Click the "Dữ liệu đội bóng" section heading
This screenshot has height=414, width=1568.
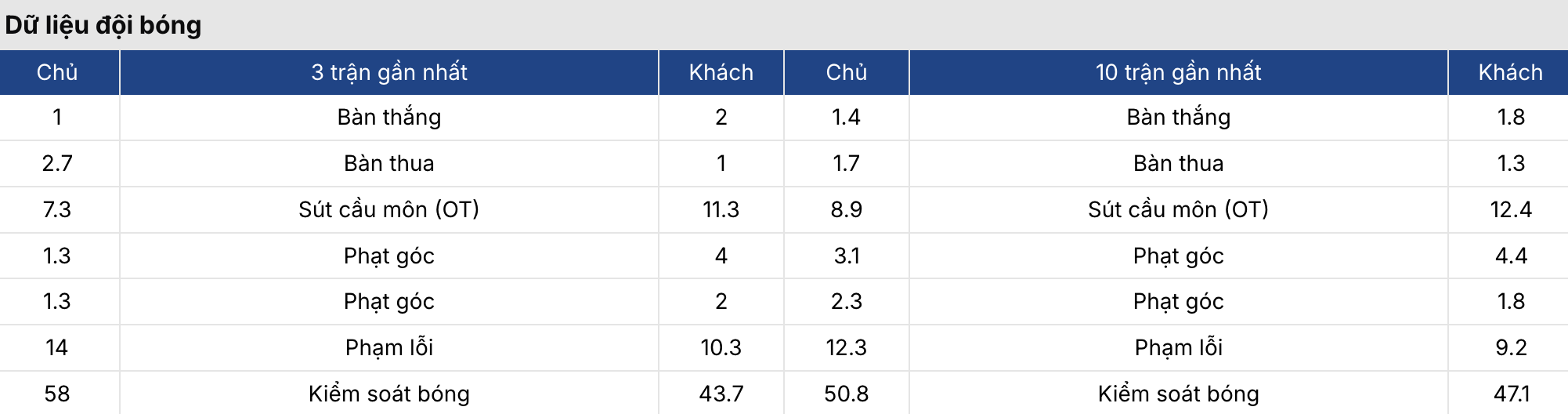click(x=103, y=25)
